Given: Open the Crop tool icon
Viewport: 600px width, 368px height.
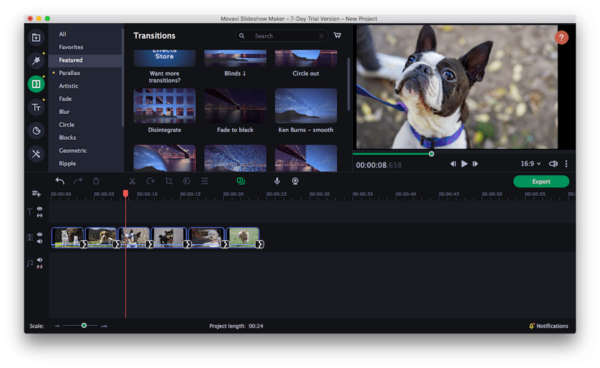Looking at the screenshot, I should click(x=169, y=181).
